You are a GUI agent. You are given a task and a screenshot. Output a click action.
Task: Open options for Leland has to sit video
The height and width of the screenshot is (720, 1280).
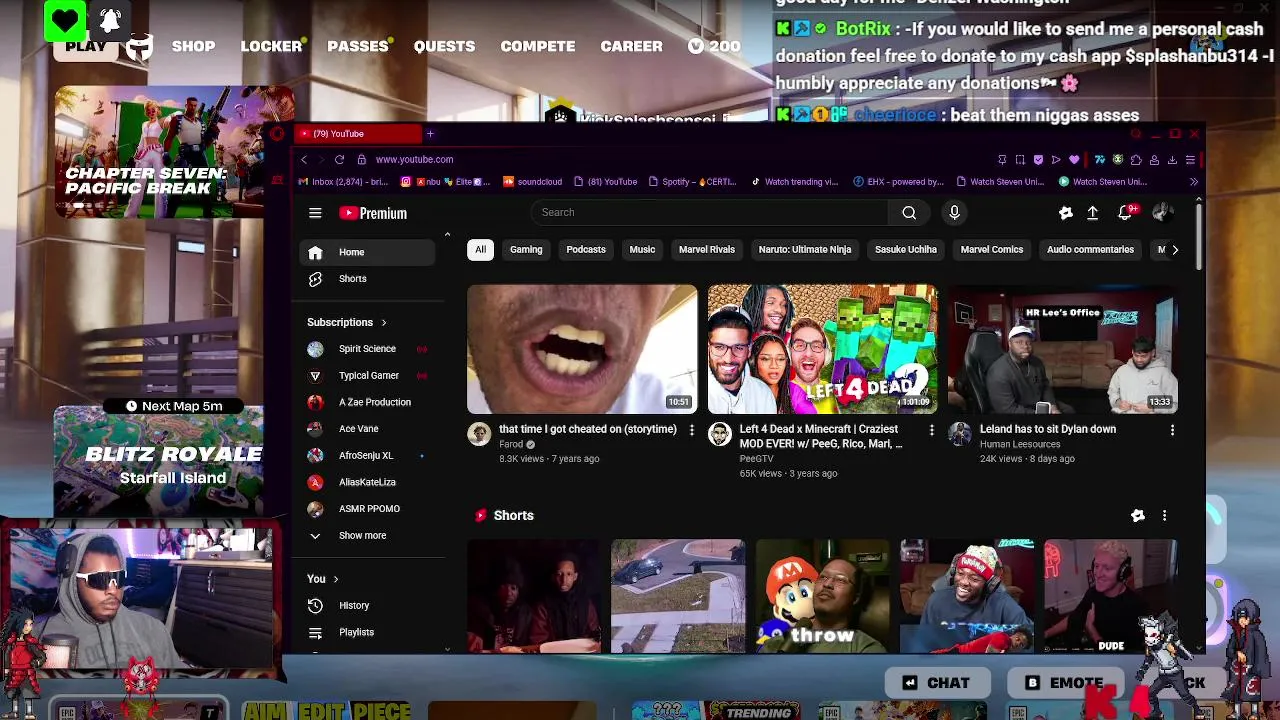(1172, 430)
